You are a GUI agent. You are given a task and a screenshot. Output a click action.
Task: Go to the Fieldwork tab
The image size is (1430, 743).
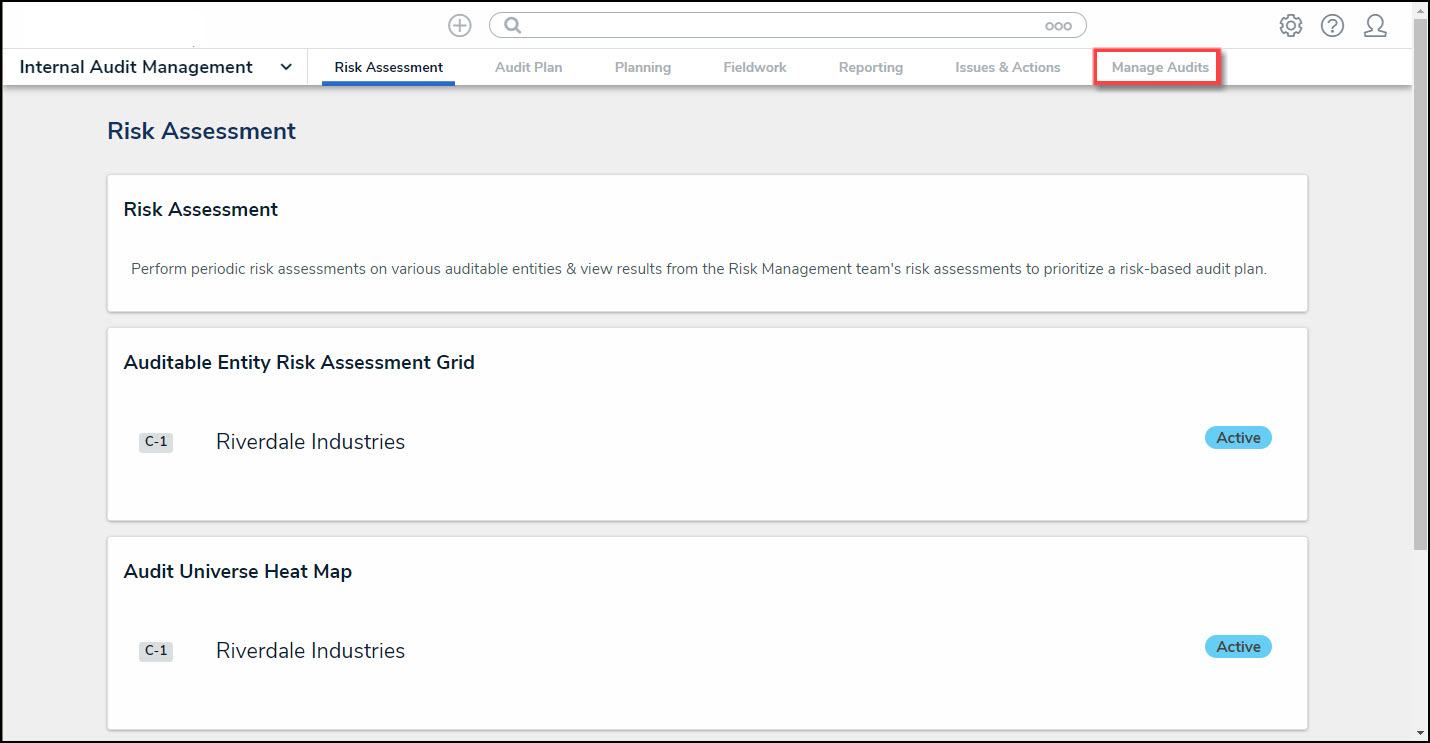[x=754, y=67]
